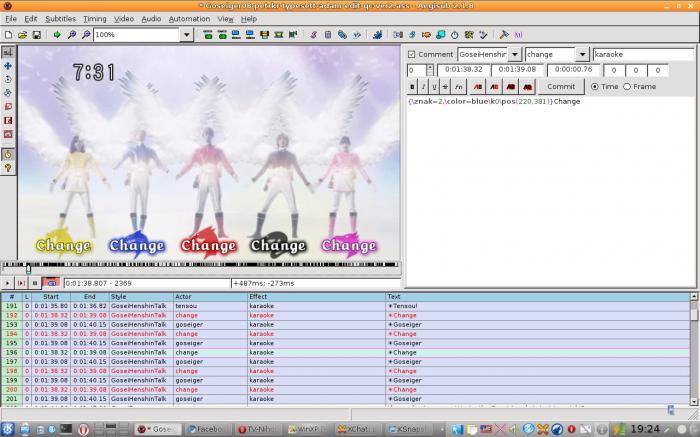700x437 pixels.
Task: Switch to the XChat taskbar window
Action: point(358,429)
